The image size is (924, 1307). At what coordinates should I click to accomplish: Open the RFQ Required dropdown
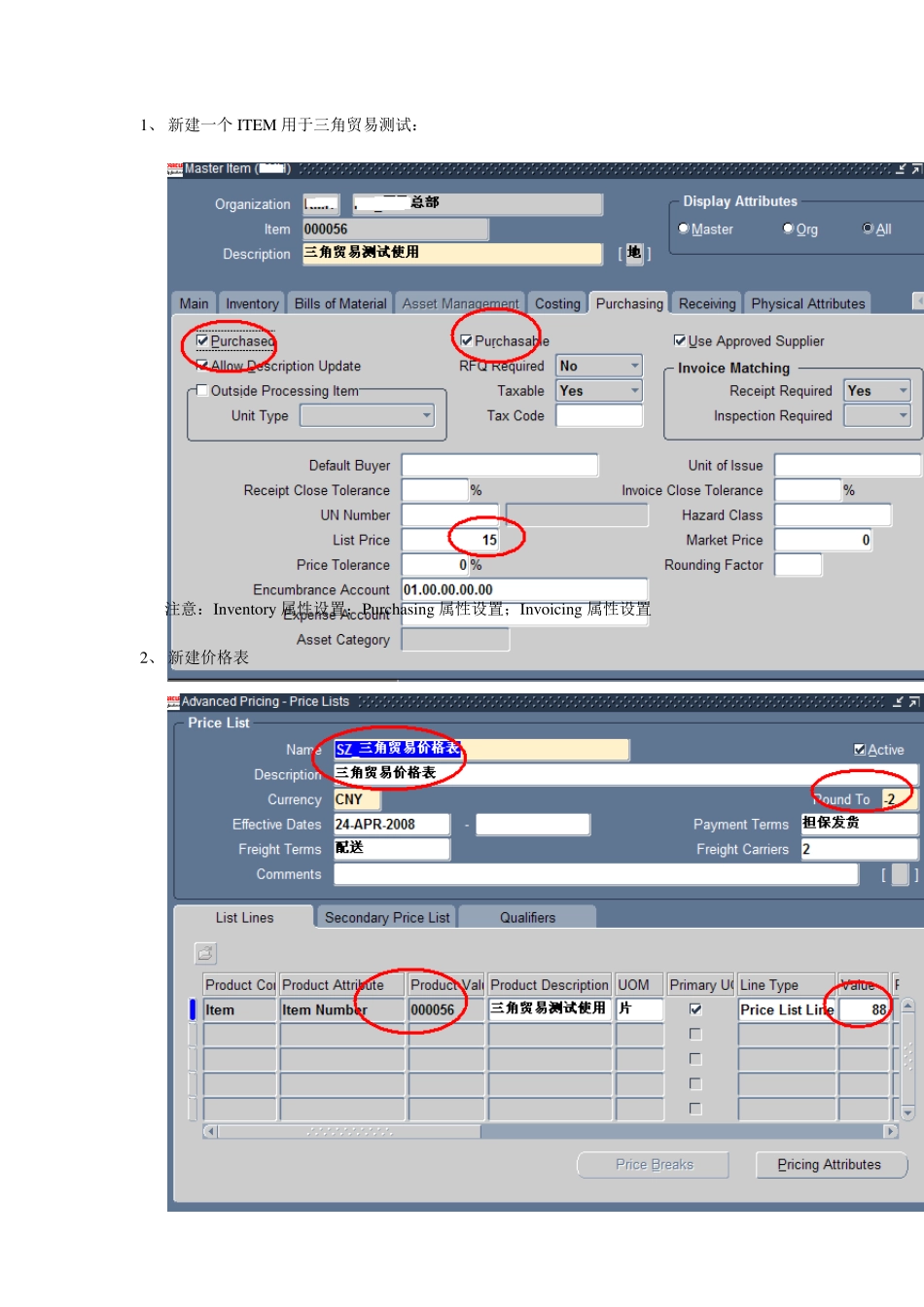[x=634, y=366]
